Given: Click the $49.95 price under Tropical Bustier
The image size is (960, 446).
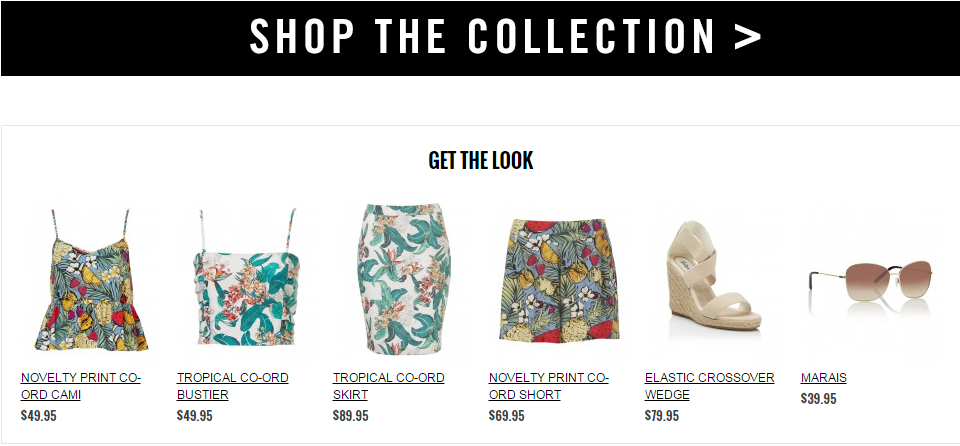Looking at the screenshot, I should pyautogui.click(x=195, y=416).
